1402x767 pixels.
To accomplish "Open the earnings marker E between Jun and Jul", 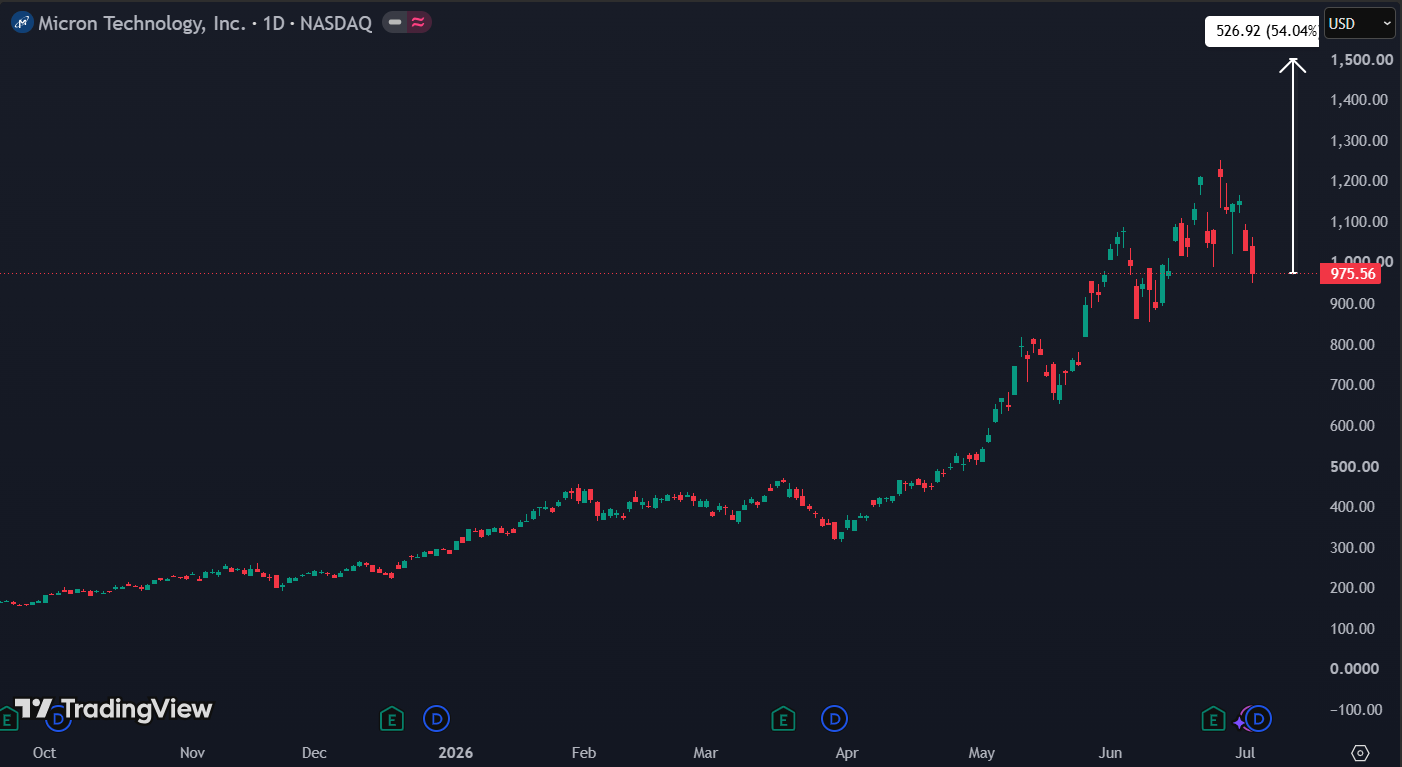I will [x=1213, y=718].
